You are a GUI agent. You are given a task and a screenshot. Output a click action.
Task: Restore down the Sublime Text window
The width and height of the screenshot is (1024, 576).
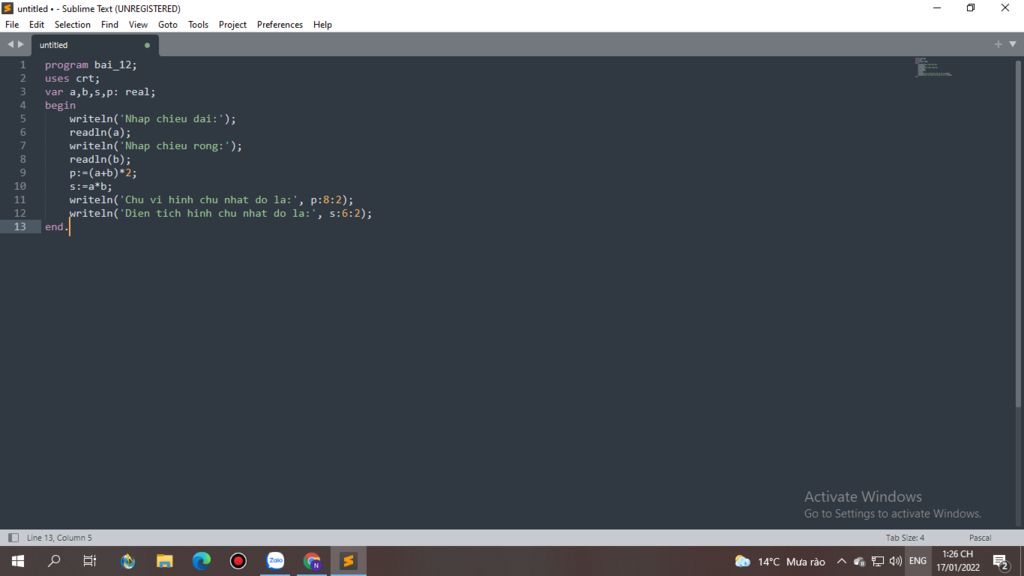coord(970,8)
